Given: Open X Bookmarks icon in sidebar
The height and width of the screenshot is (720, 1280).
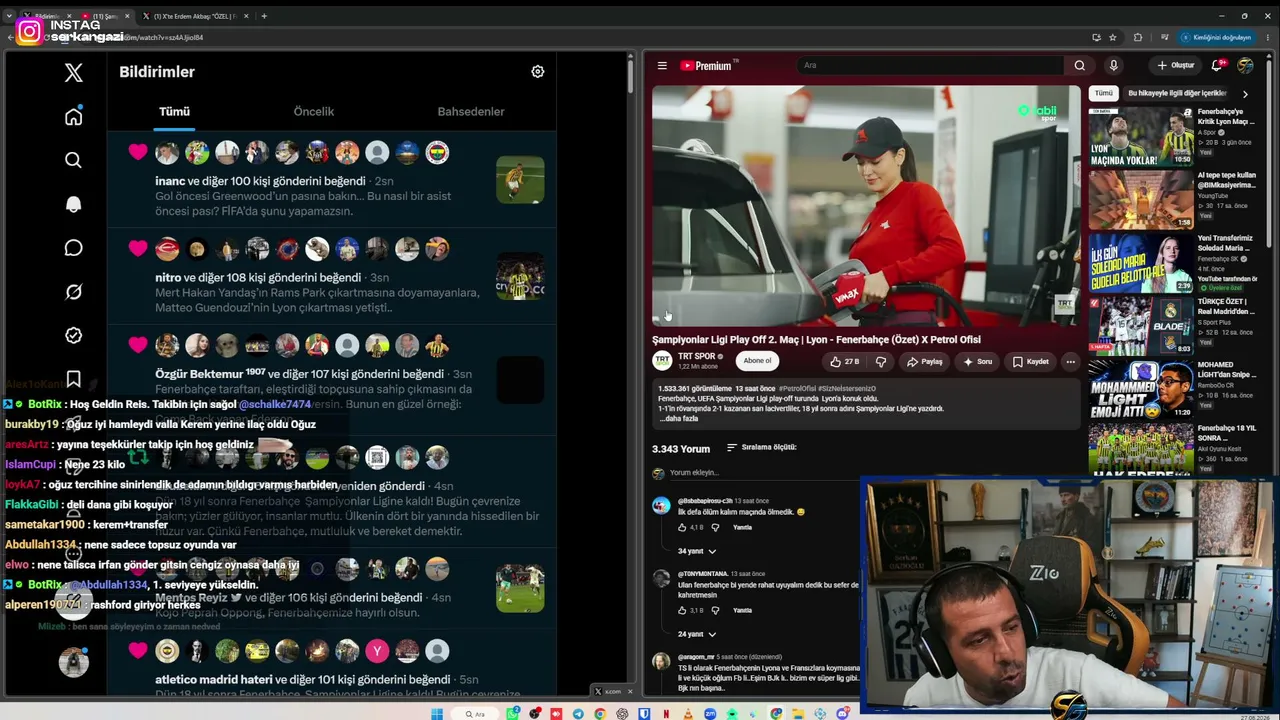Looking at the screenshot, I should [x=73, y=379].
